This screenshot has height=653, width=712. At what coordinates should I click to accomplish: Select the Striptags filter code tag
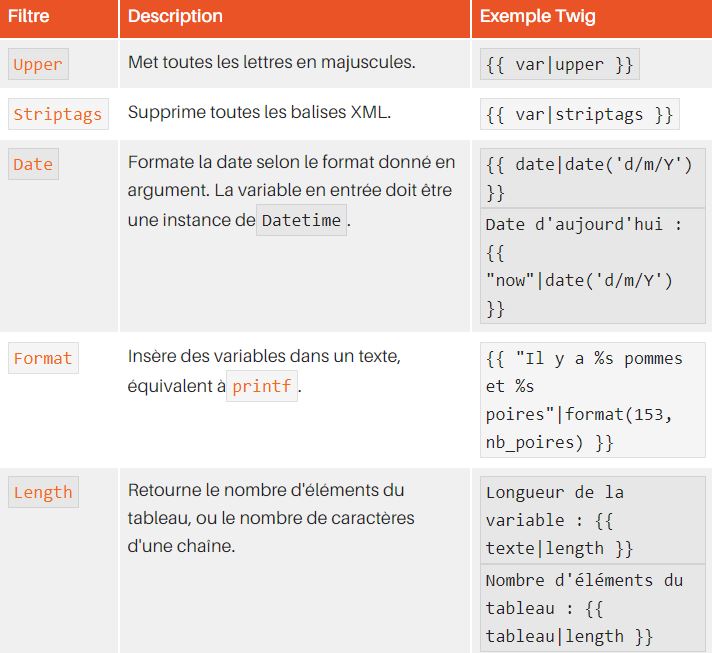tap(57, 114)
